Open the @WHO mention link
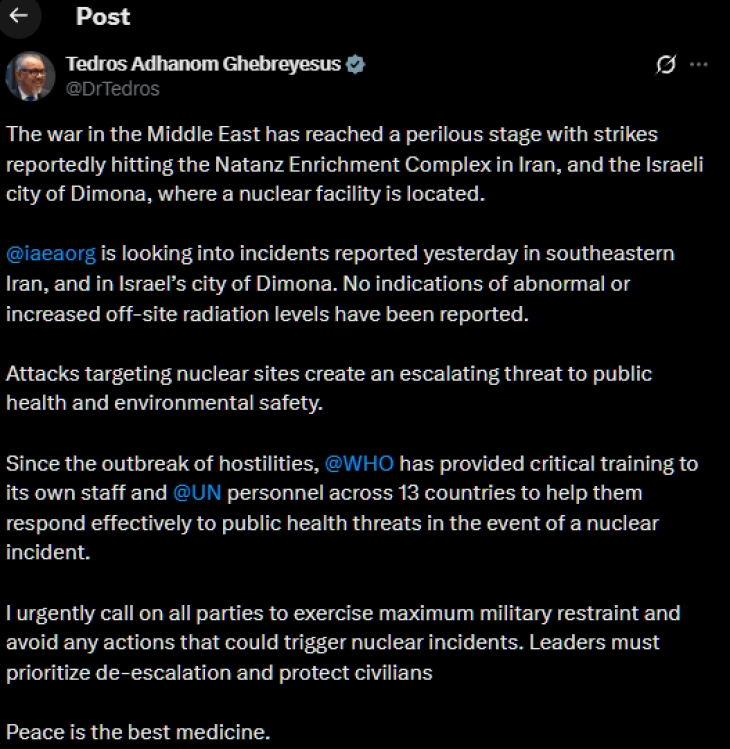Screen dimensions: 730x749 point(359,463)
